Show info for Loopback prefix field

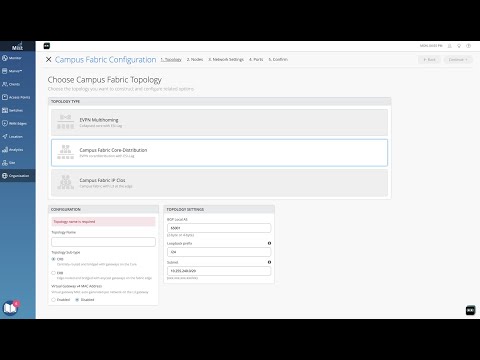click(x=269, y=243)
